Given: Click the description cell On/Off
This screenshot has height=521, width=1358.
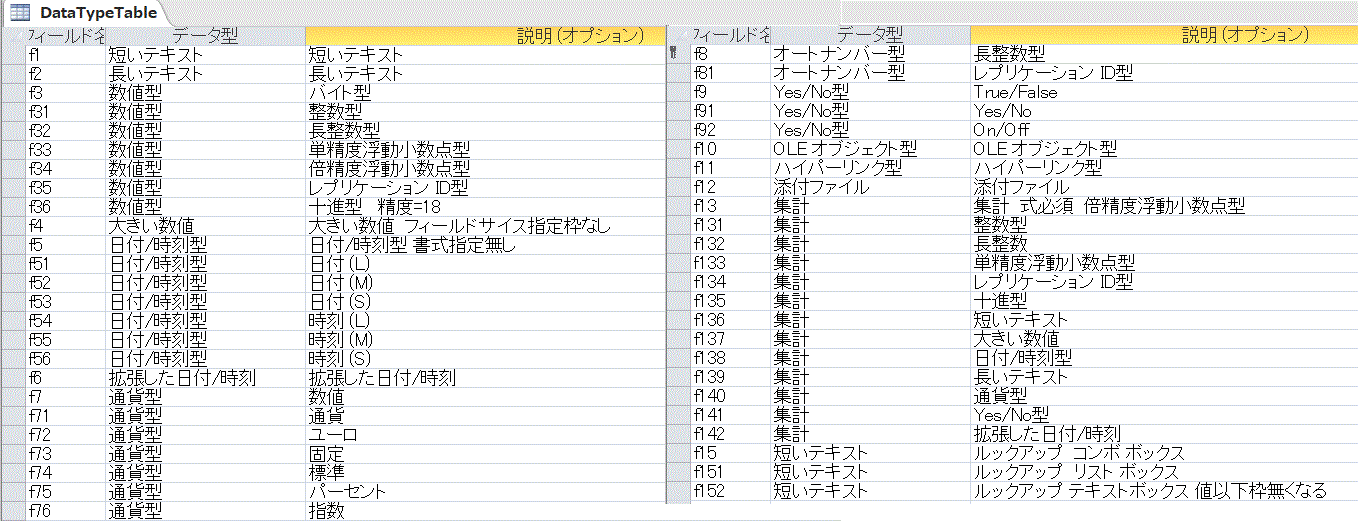Looking at the screenshot, I should coord(1164,130).
